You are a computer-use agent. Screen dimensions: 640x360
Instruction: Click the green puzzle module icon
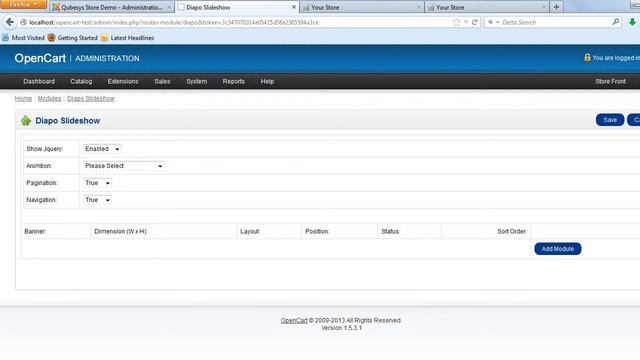pyautogui.click(x=26, y=120)
